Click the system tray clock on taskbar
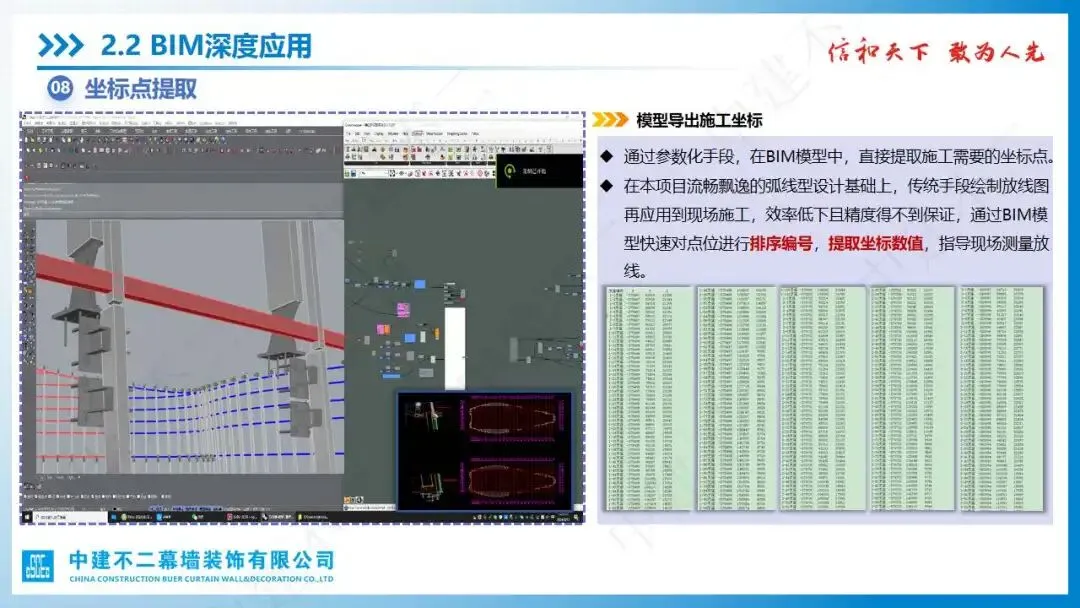Image resolution: width=1080 pixels, height=608 pixels. (x=561, y=516)
